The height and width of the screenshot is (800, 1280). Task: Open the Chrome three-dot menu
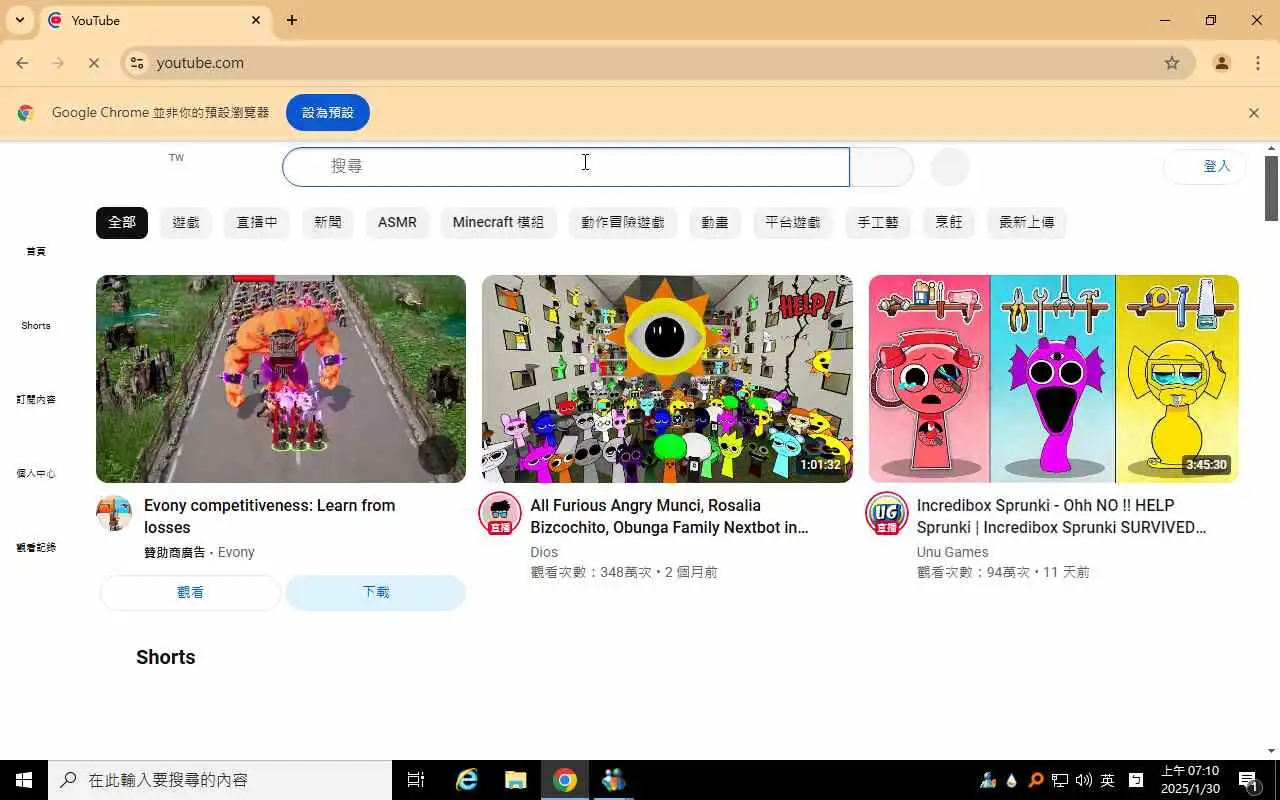point(1258,63)
